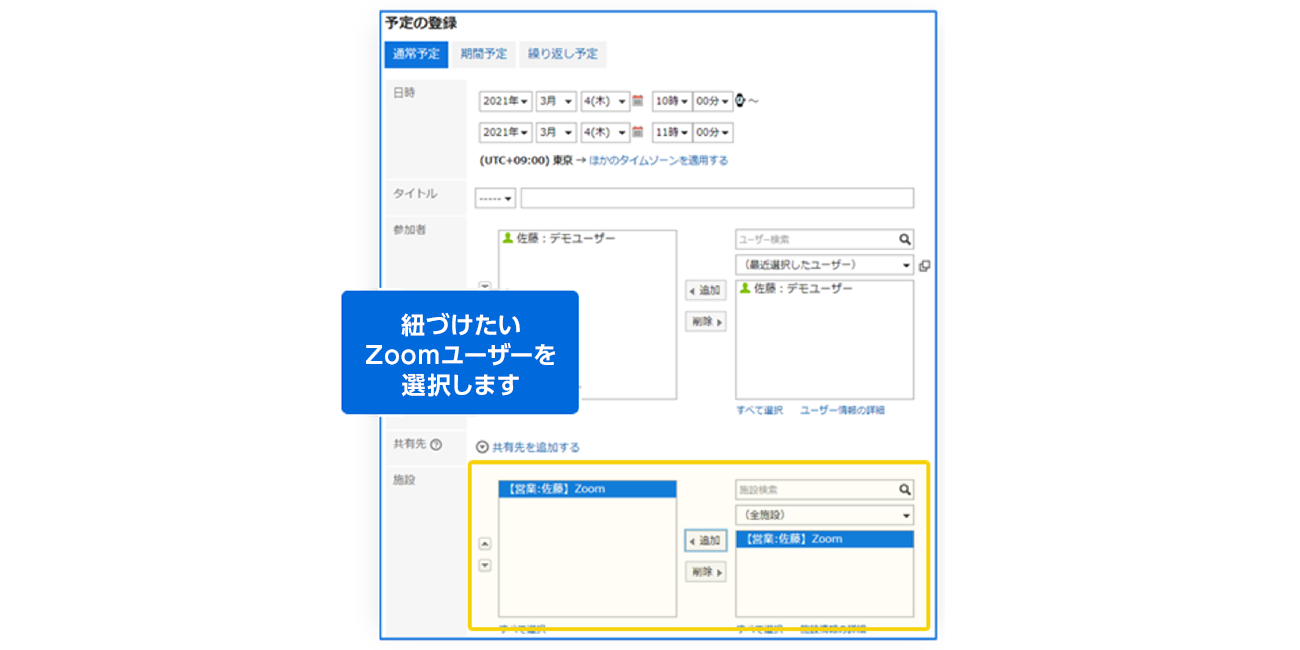Click the clock icon beside start time
Image resolution: width=1300 pixels, height=650 pixels.
click(741, 101)
